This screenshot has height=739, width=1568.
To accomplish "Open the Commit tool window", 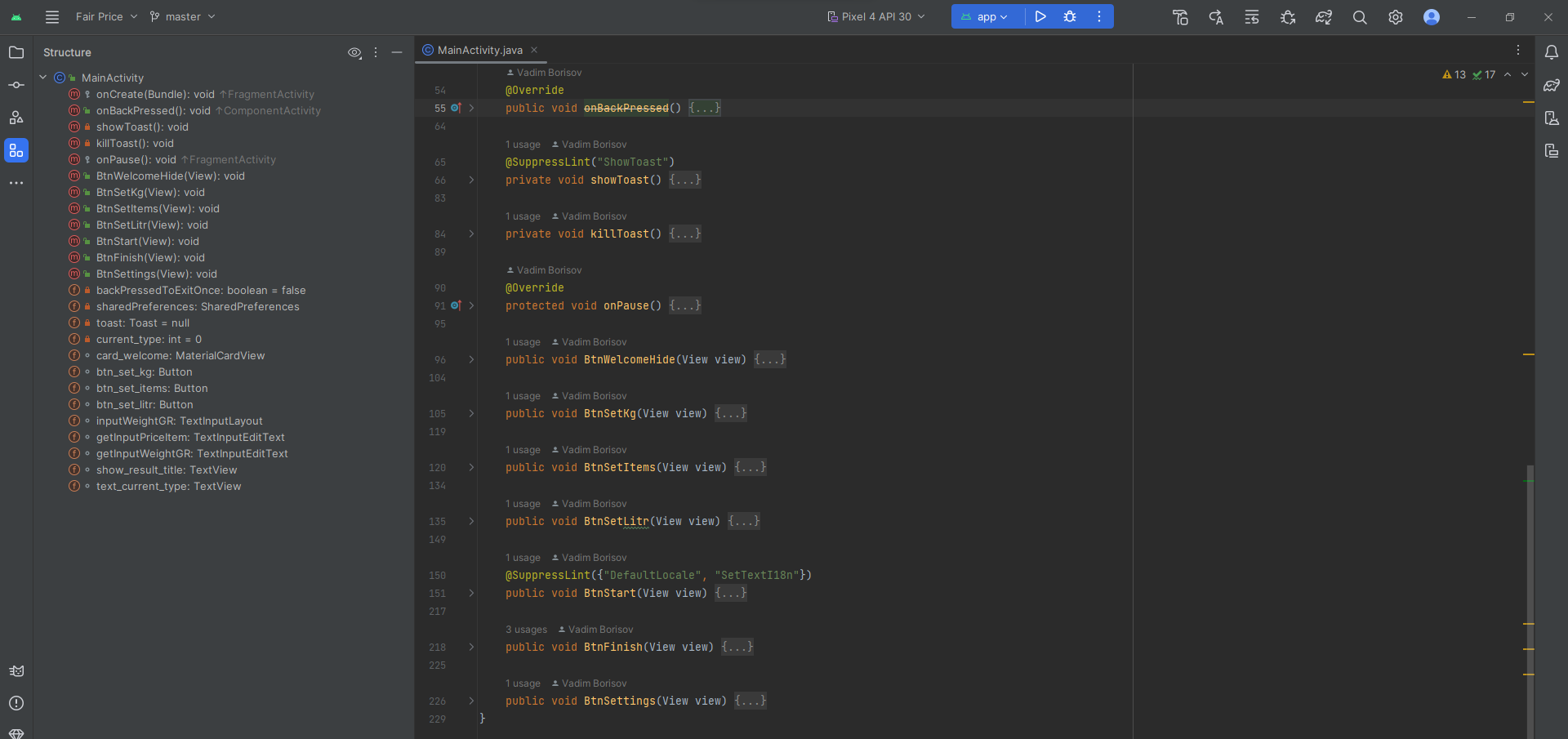I will (16, 85).
